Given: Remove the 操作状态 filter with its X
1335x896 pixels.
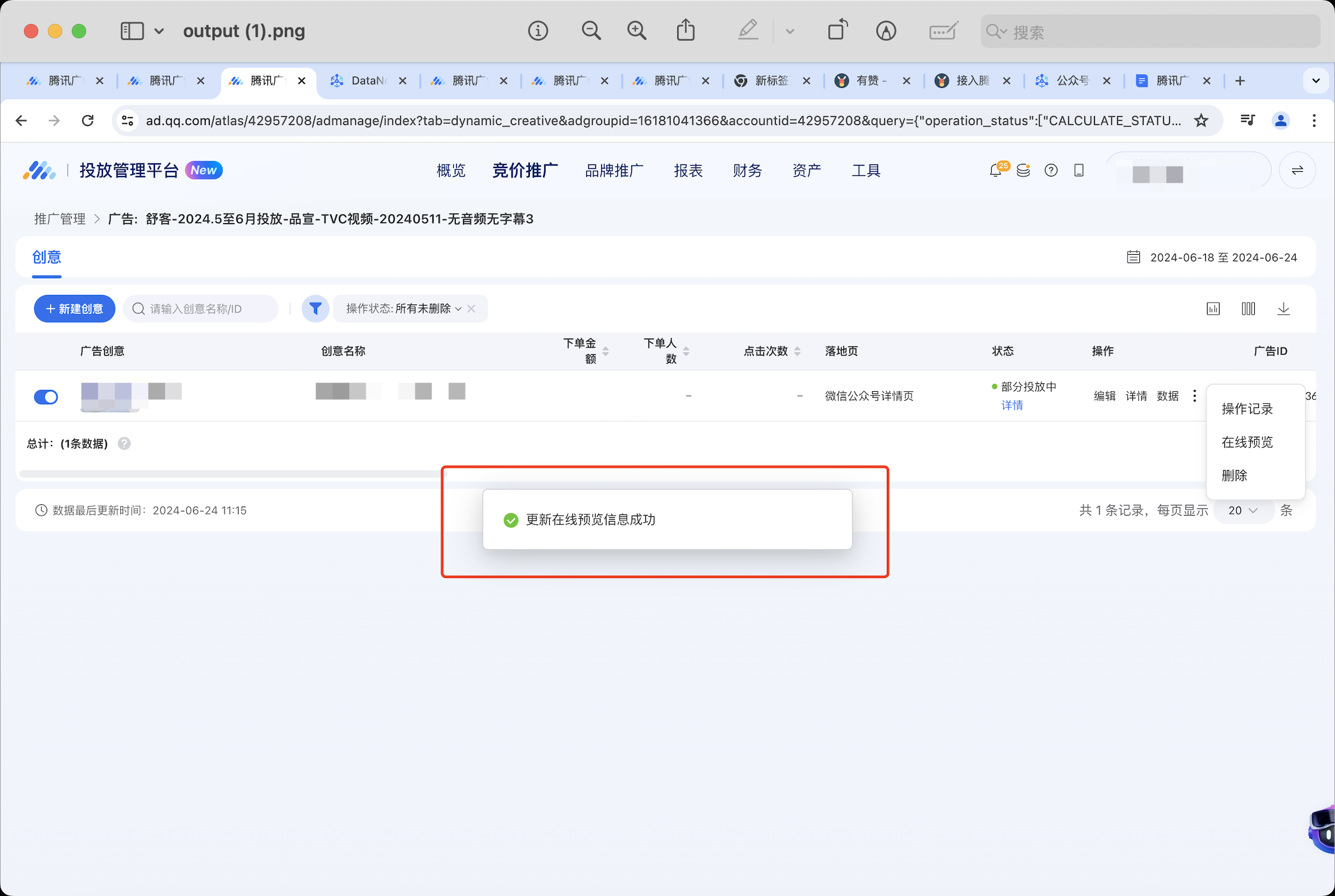Looking at the screenshot, I should (x=471, y=309).
